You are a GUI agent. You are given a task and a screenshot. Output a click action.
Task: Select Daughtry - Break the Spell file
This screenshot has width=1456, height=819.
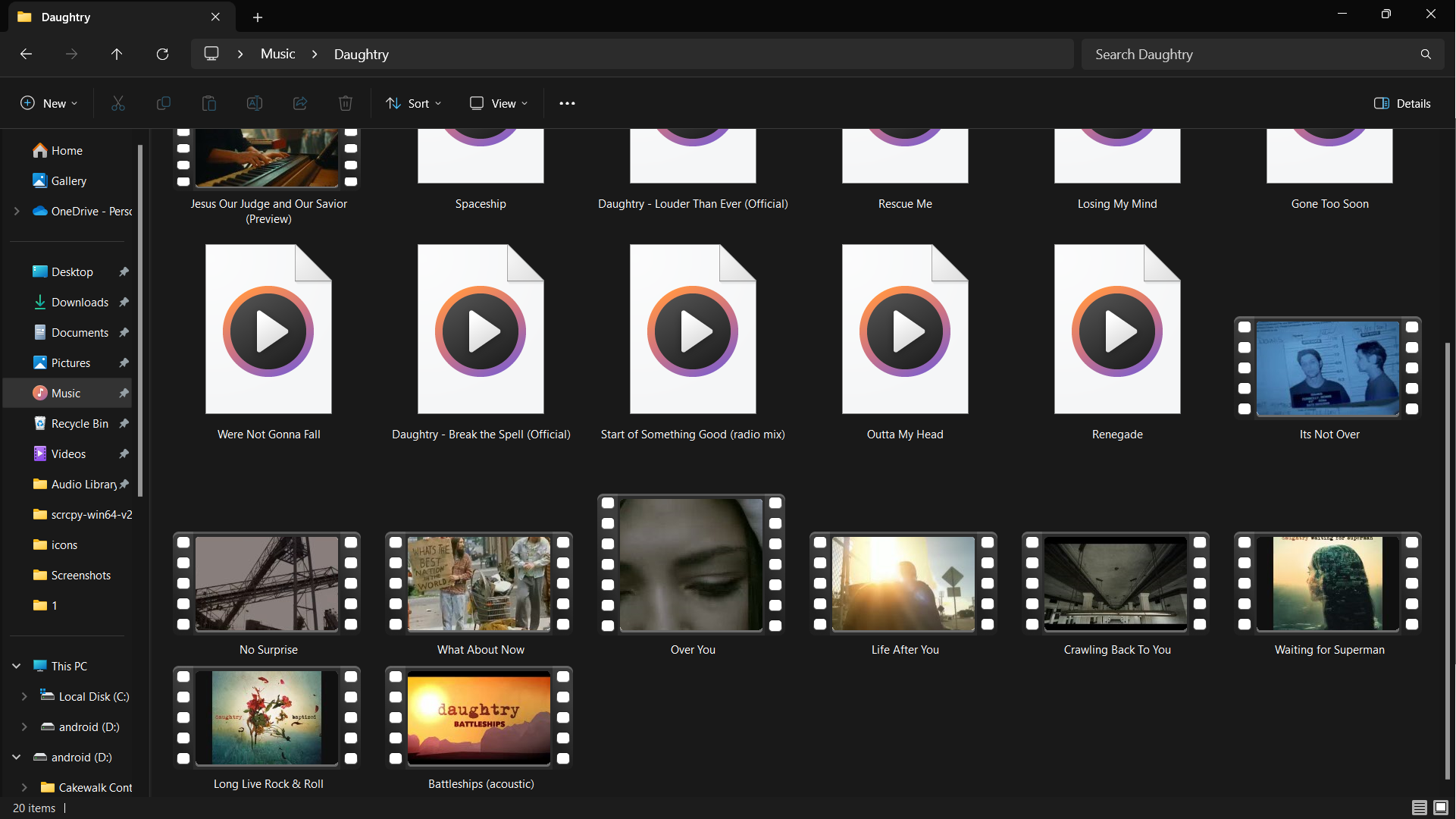coord(481,329)
